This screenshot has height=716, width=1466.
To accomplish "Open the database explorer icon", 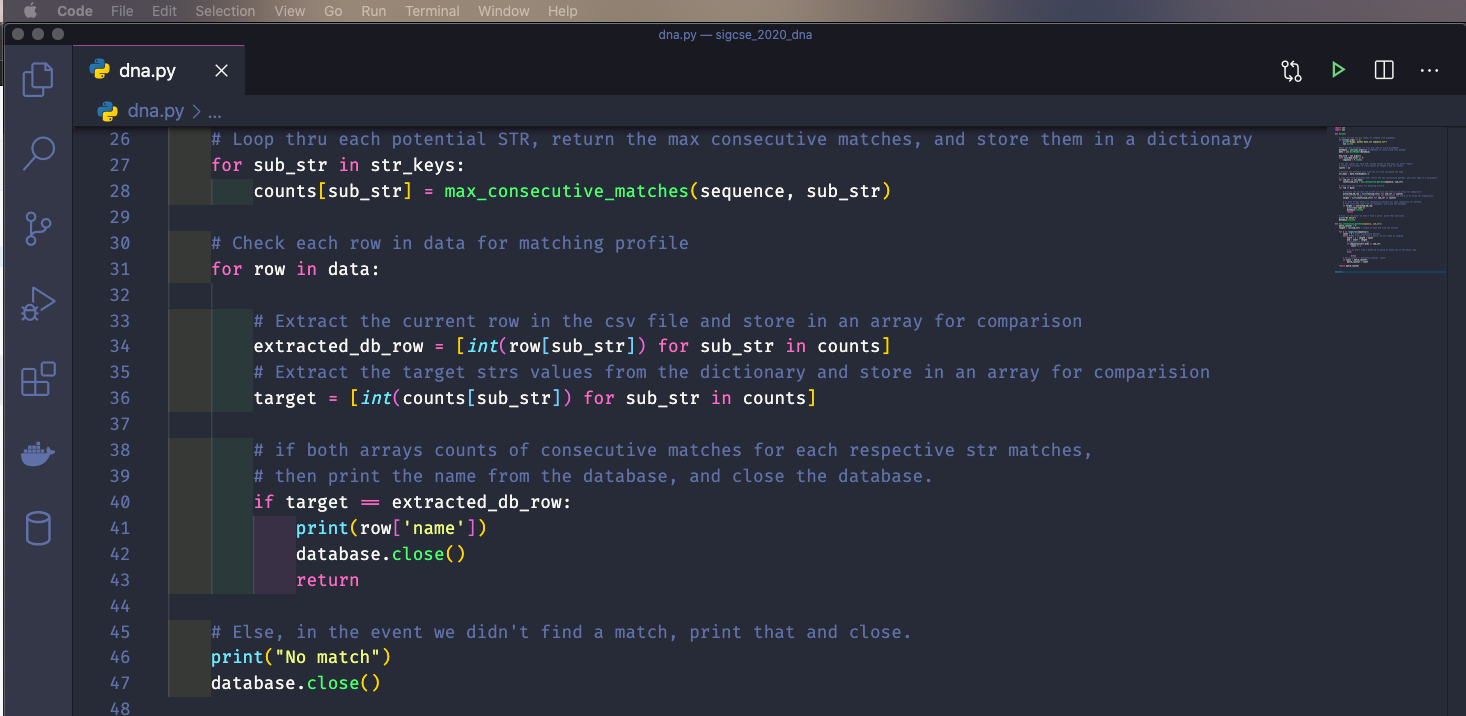I will [37, 528].
